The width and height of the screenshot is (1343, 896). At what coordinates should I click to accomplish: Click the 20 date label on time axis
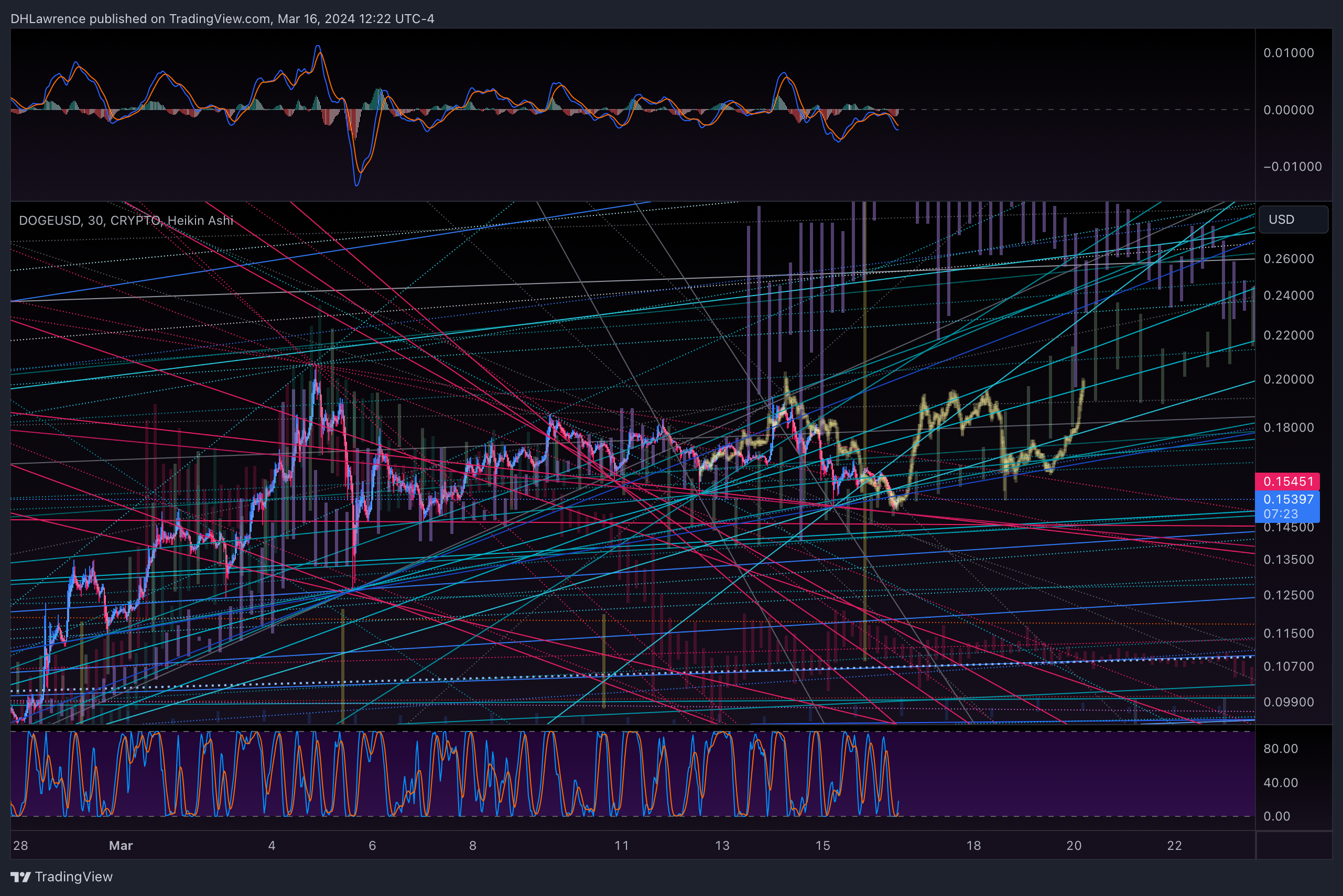pos(1074,846)
